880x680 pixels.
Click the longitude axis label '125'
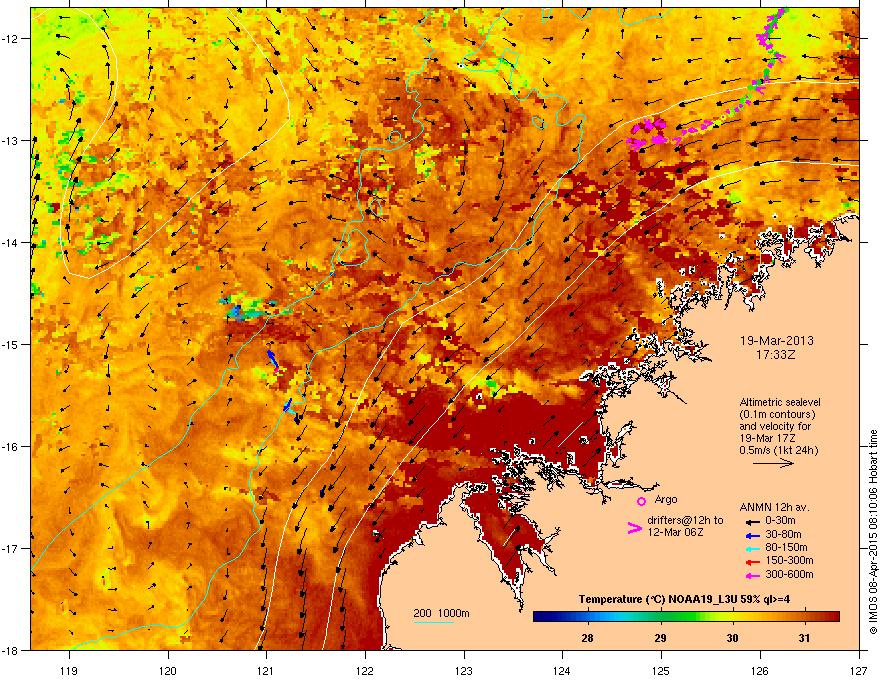click(661, 671)
